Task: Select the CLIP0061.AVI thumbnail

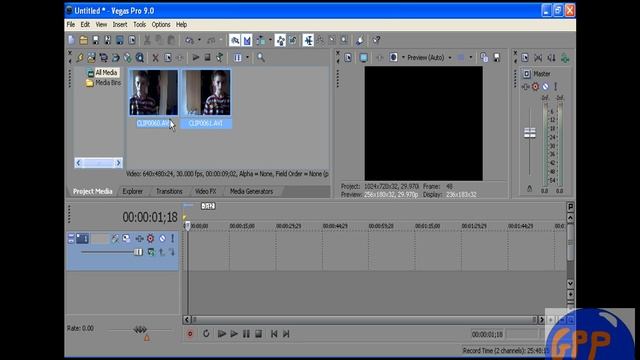Action: (207, 93)
